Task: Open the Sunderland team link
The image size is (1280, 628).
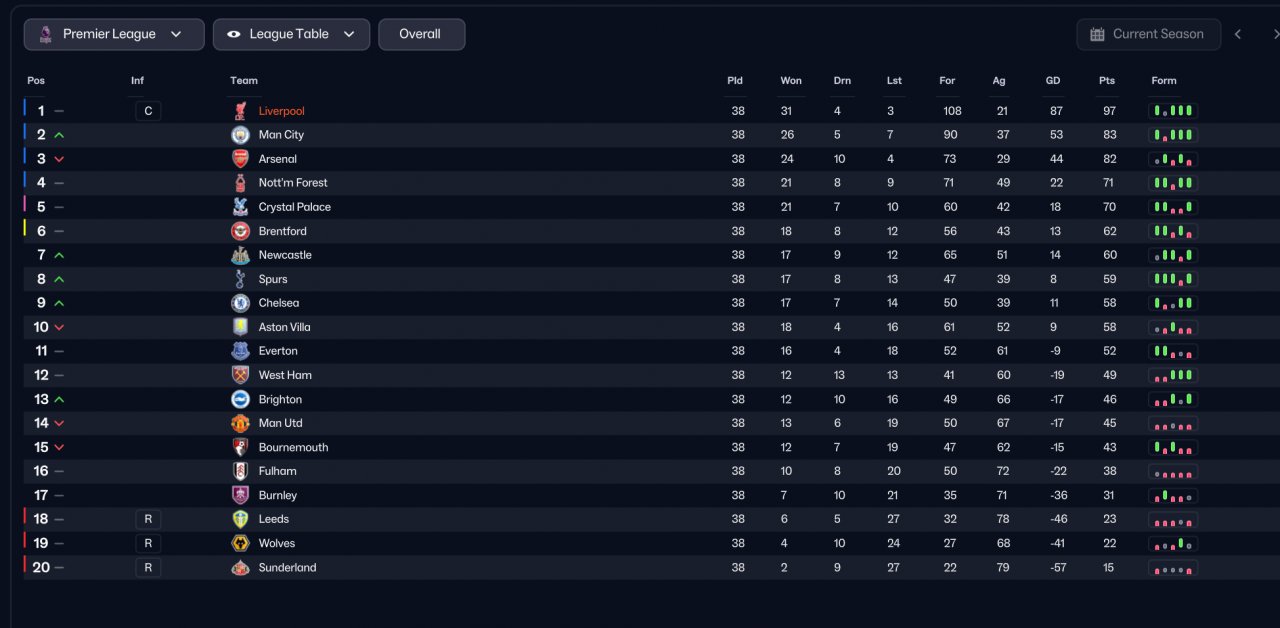Action: tap(288, 567)
